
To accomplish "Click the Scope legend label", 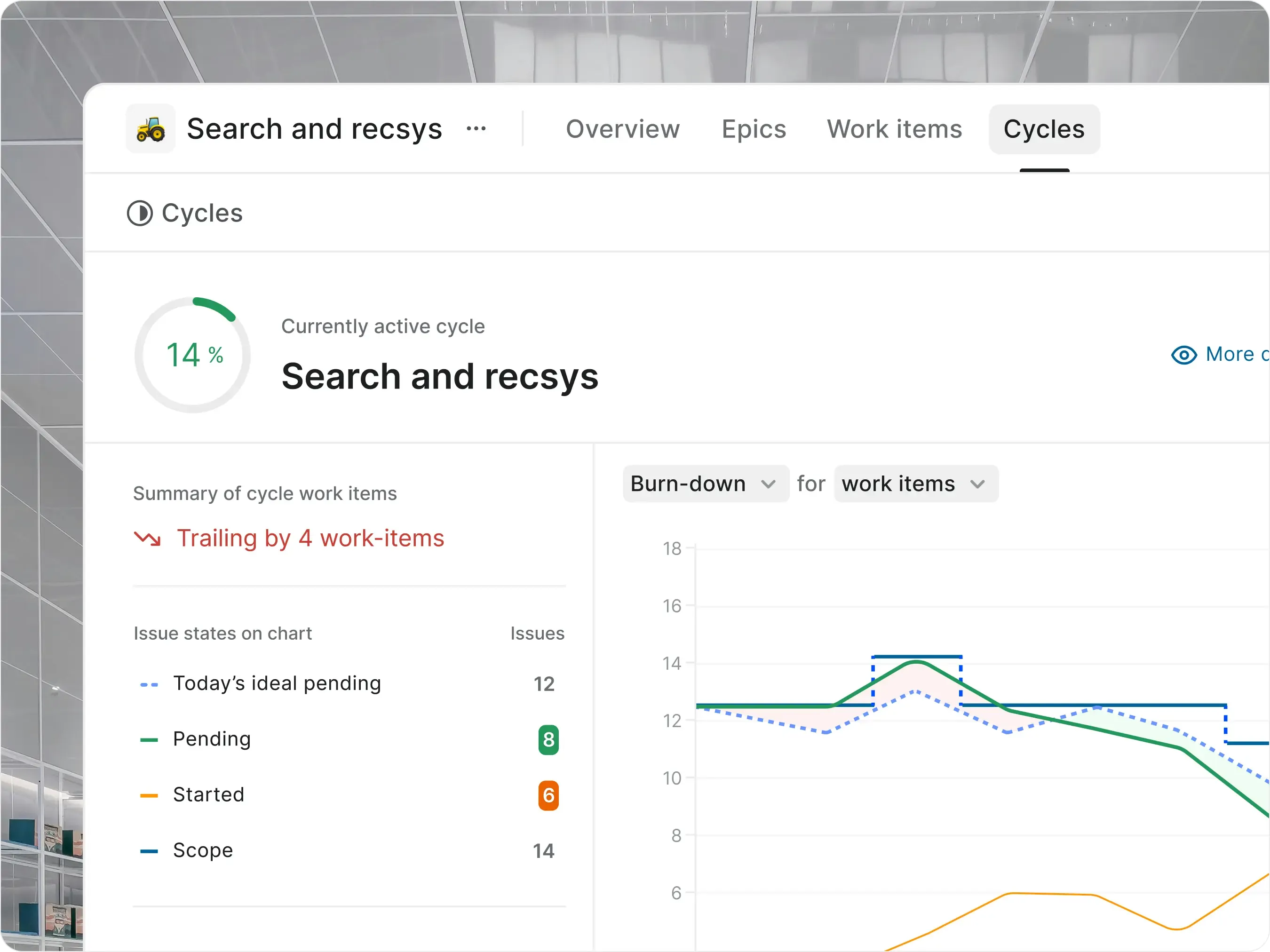I will click(x=203, y=850).
